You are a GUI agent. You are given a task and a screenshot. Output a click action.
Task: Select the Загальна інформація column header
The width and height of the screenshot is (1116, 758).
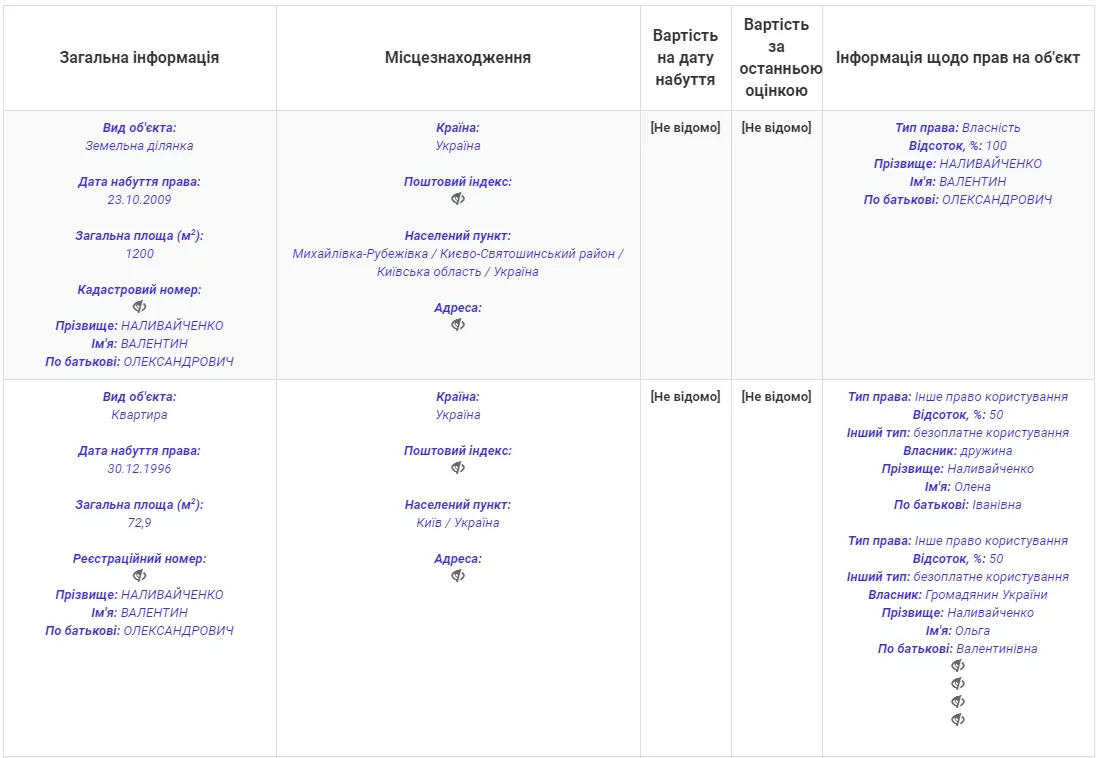click(x=139, y=58)
